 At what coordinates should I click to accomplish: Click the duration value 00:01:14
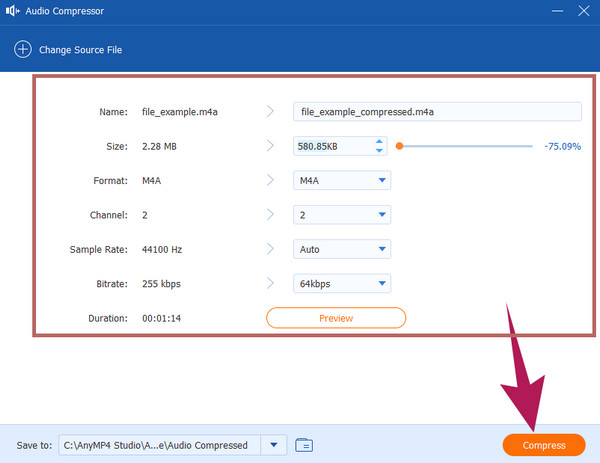click(x=161, y=318)
